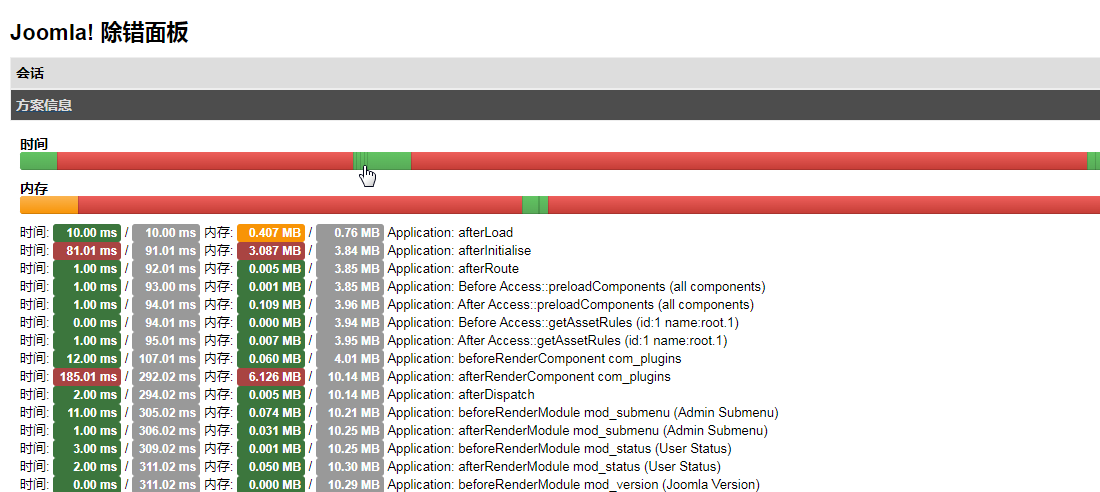Select the 0.060 MB memory badge
This screenshot has height=492, width=1100.
pos(271,359)
